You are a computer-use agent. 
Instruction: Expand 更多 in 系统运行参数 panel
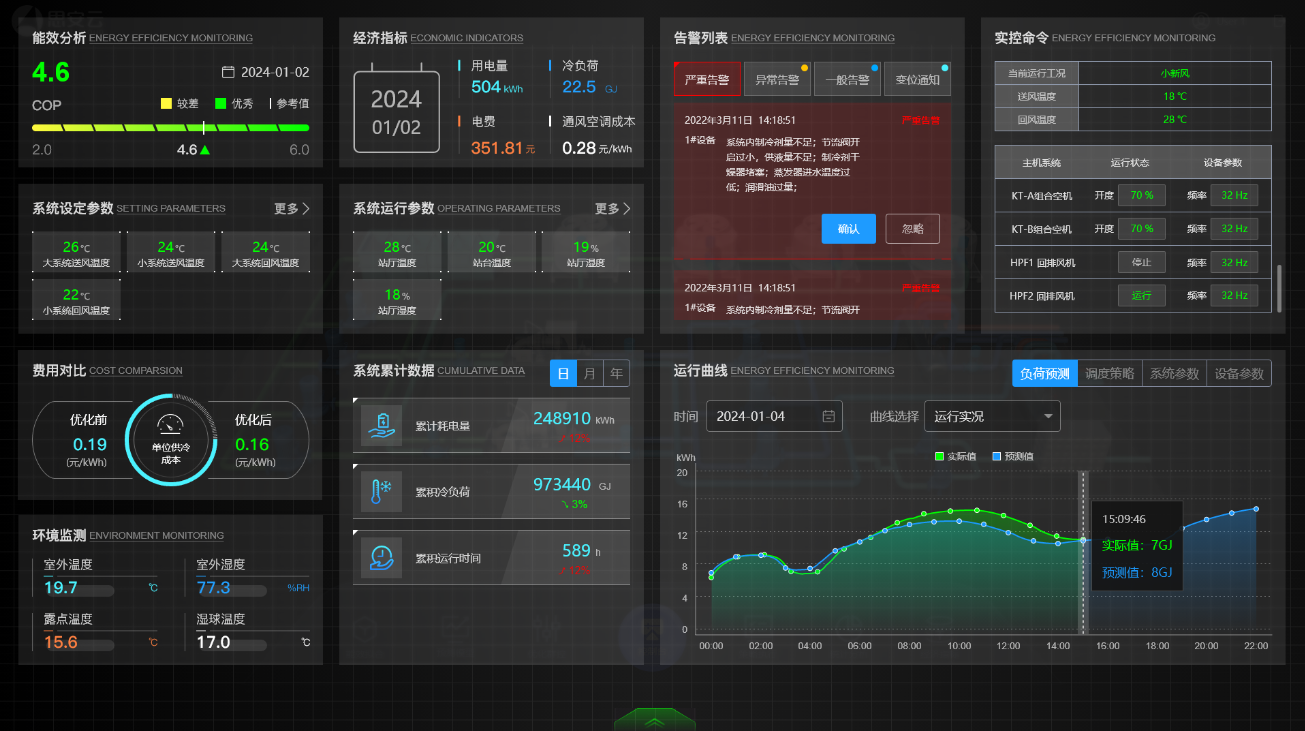(613, 209)
